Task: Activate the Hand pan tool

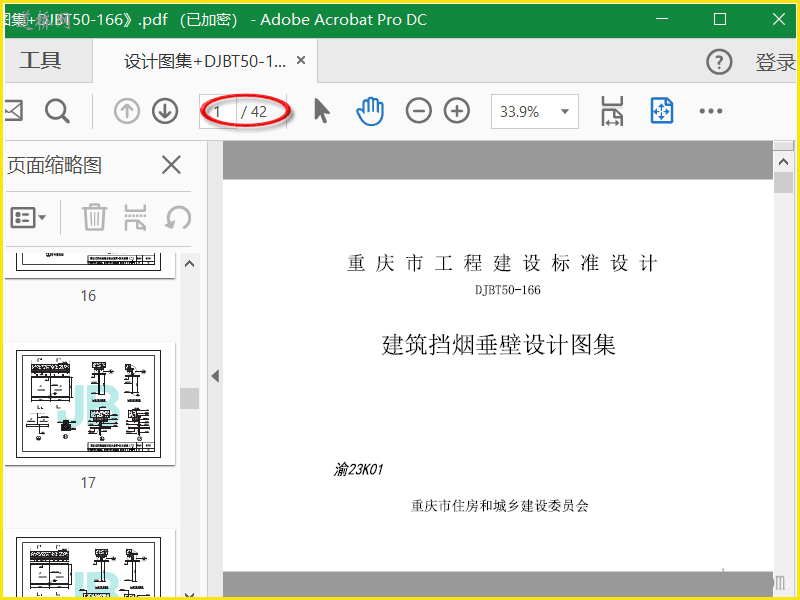Action: 370,111
